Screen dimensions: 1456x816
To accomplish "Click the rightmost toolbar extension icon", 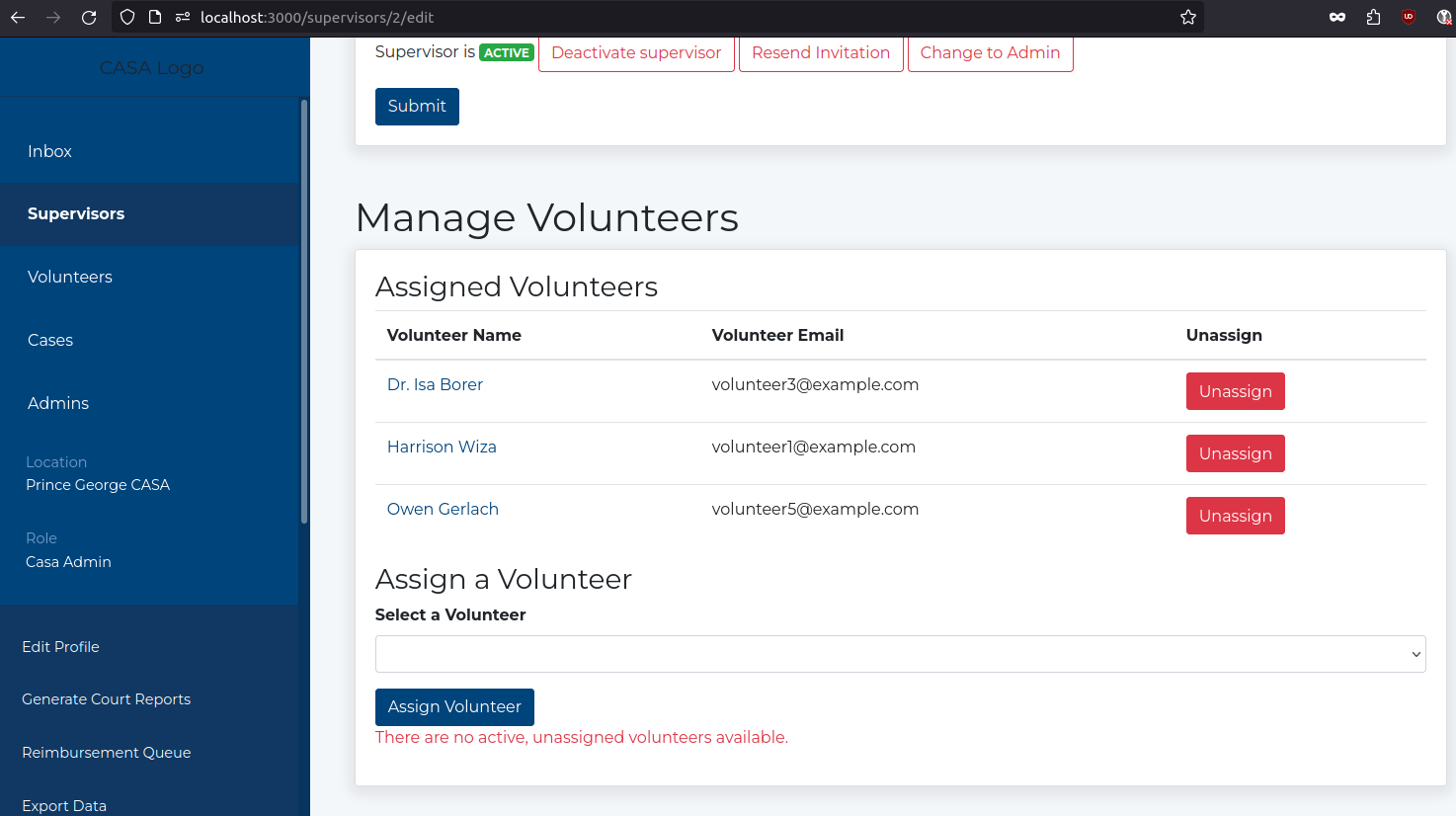I will pos(1443,17).
